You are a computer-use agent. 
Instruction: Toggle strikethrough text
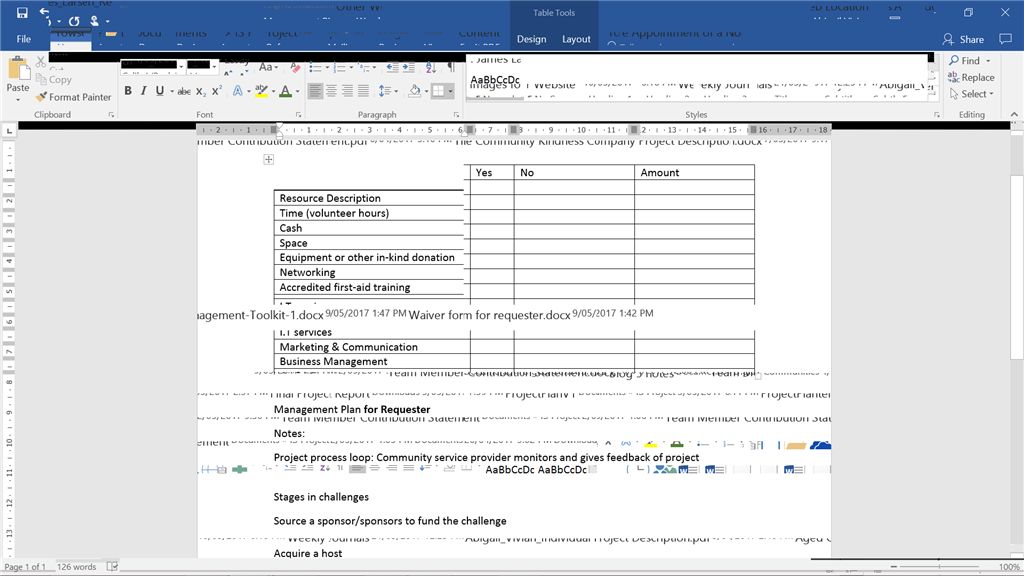point(184,91)
